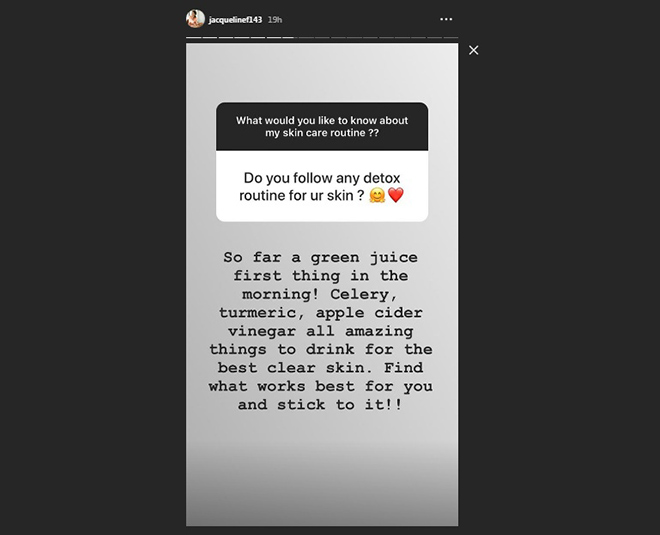Tap the "turmeric, apple cider" line
Screen dimensions: 660x535
point(321,313)
